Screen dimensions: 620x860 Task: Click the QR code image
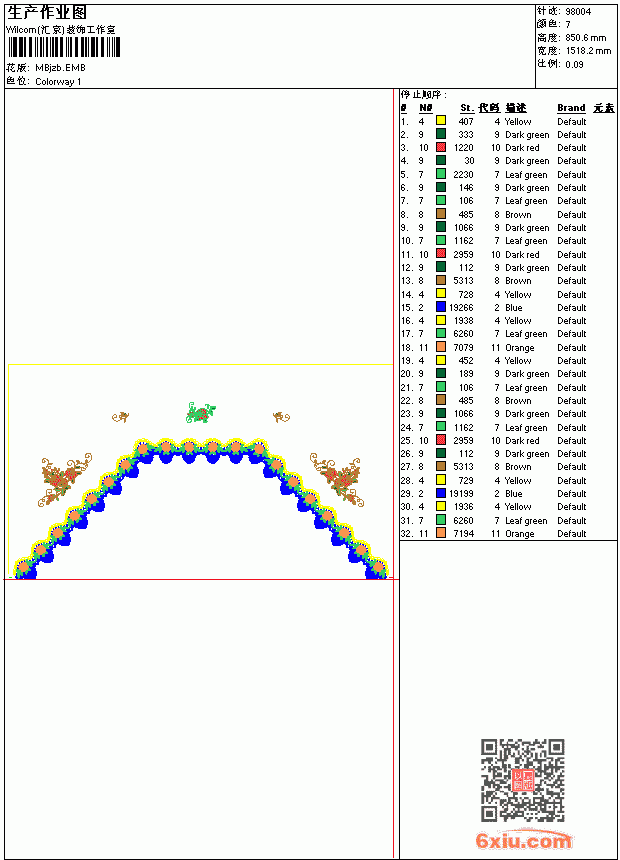[523, 780]
